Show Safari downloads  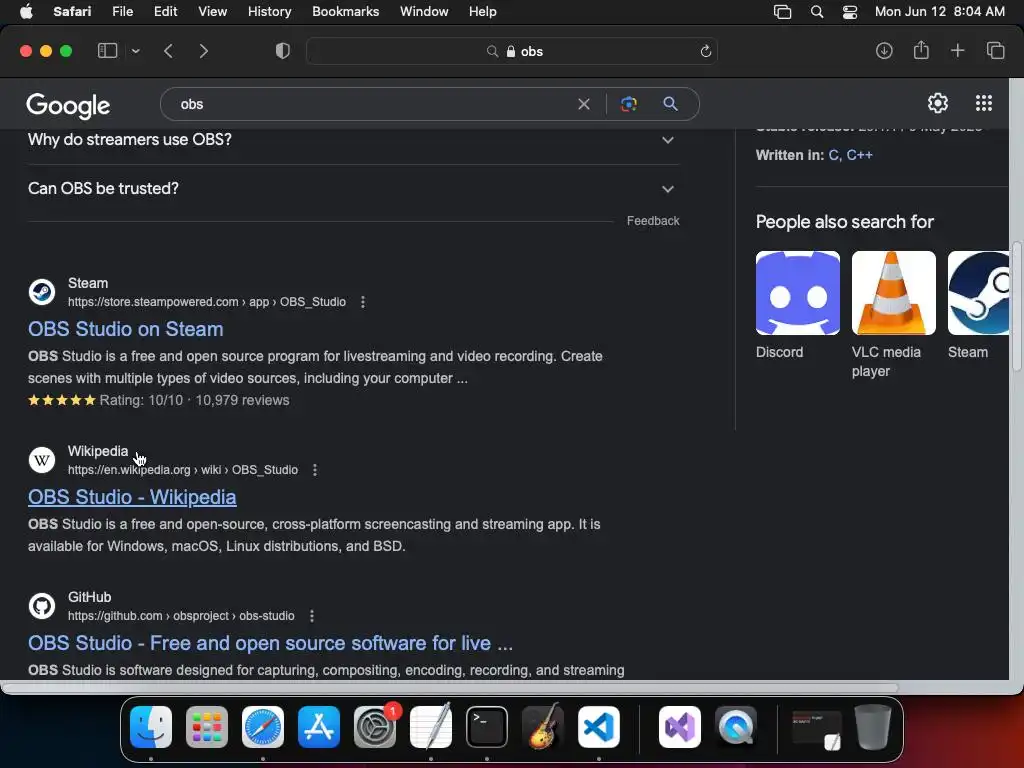pyautogui.click(x=884, y=50)
